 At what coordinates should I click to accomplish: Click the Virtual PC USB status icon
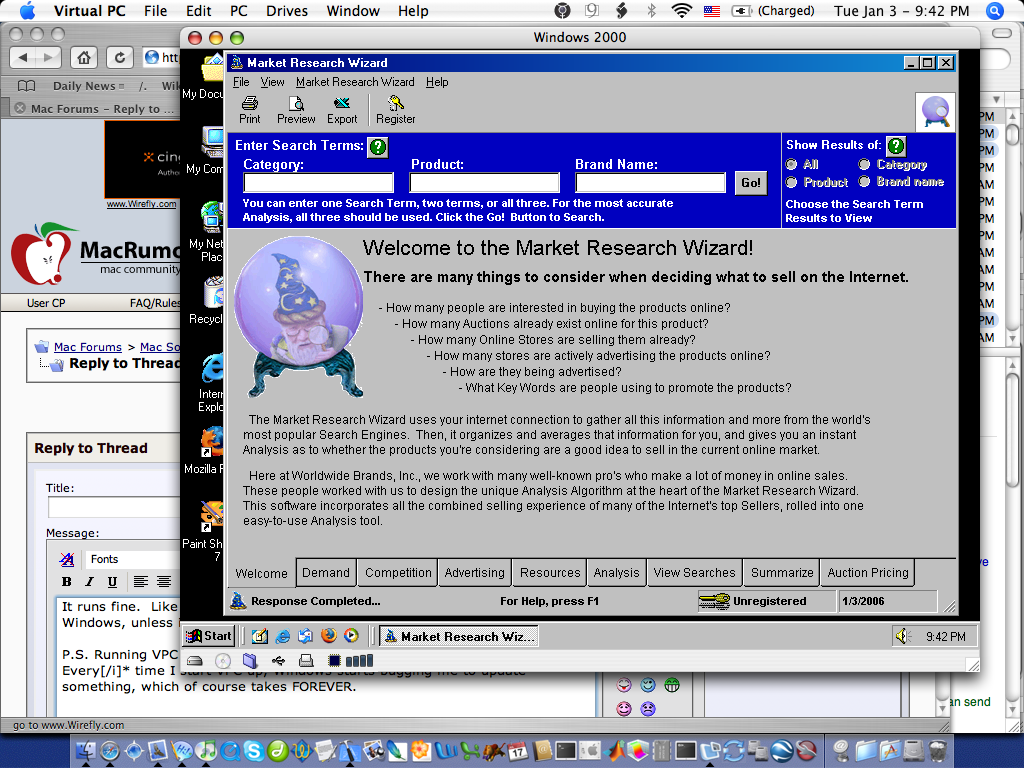pyautogui.click(x=279, y=660)
